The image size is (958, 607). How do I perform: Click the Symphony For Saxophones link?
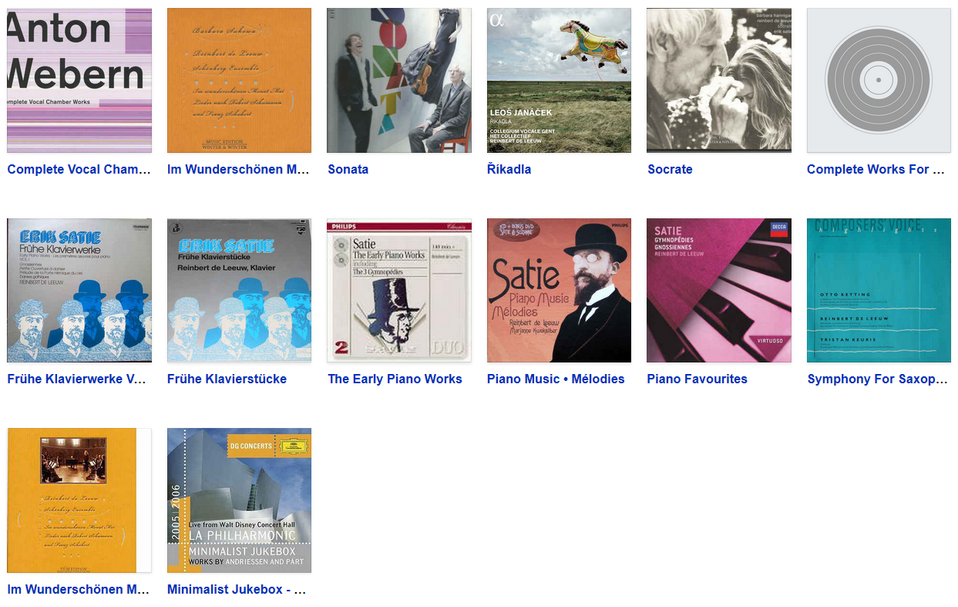877,379
